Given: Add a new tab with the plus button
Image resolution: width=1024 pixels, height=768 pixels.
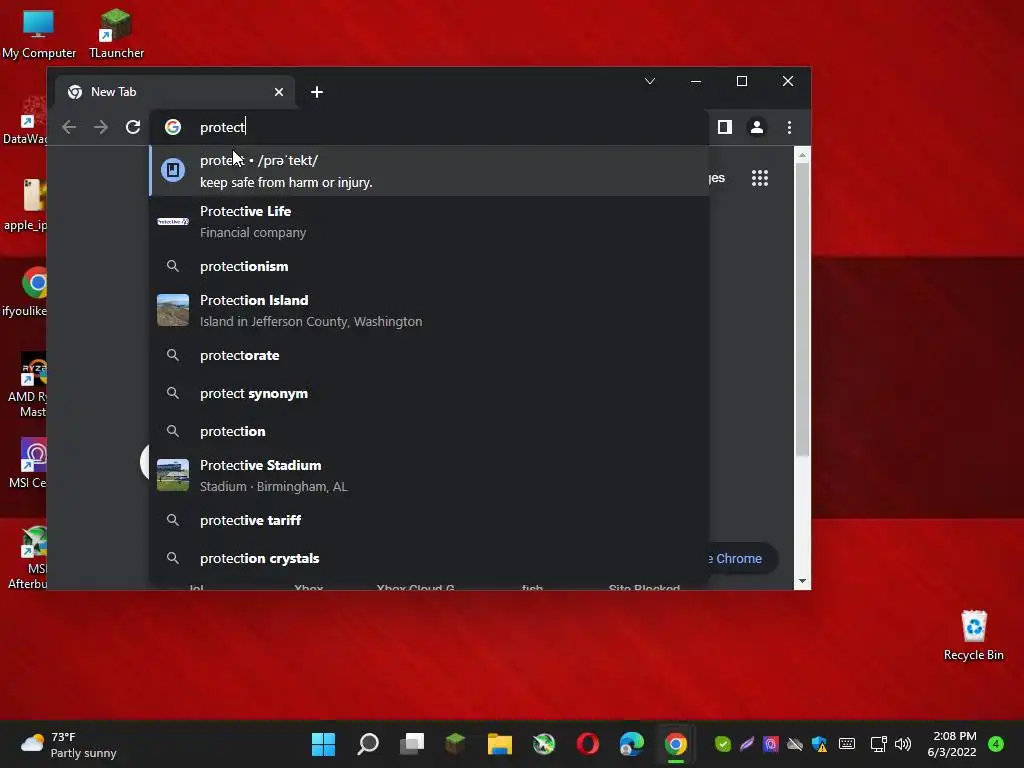Looking at the screenshot, I should (x=317, y=92).
